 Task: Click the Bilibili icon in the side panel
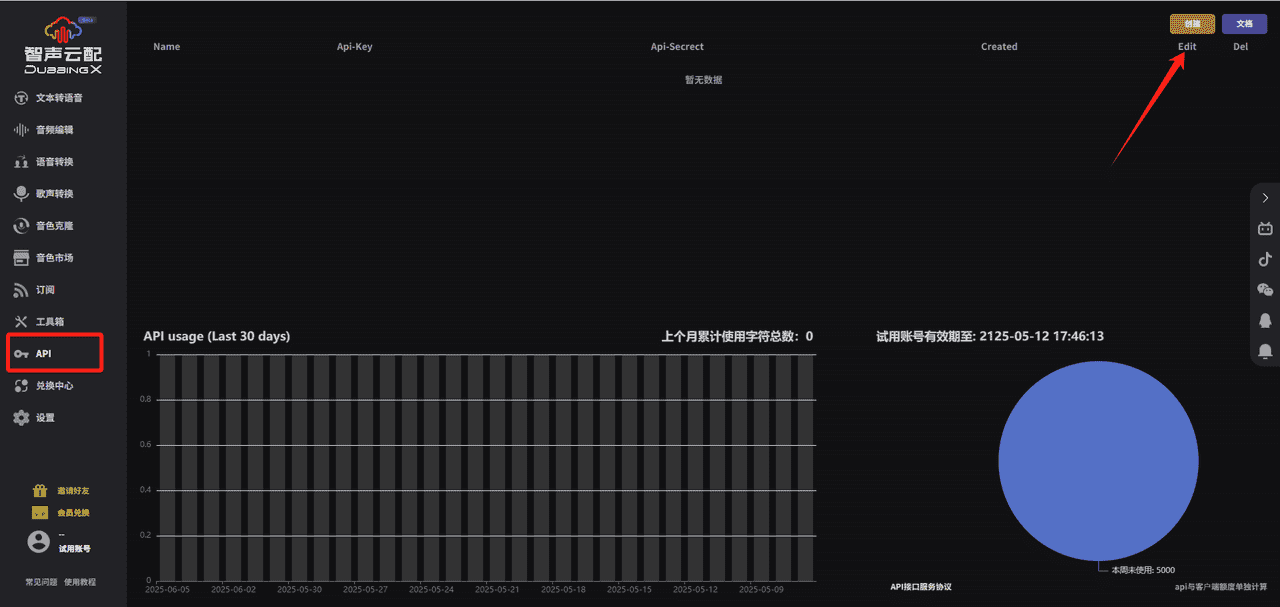pyautogui.click(x=1265, y=229)
